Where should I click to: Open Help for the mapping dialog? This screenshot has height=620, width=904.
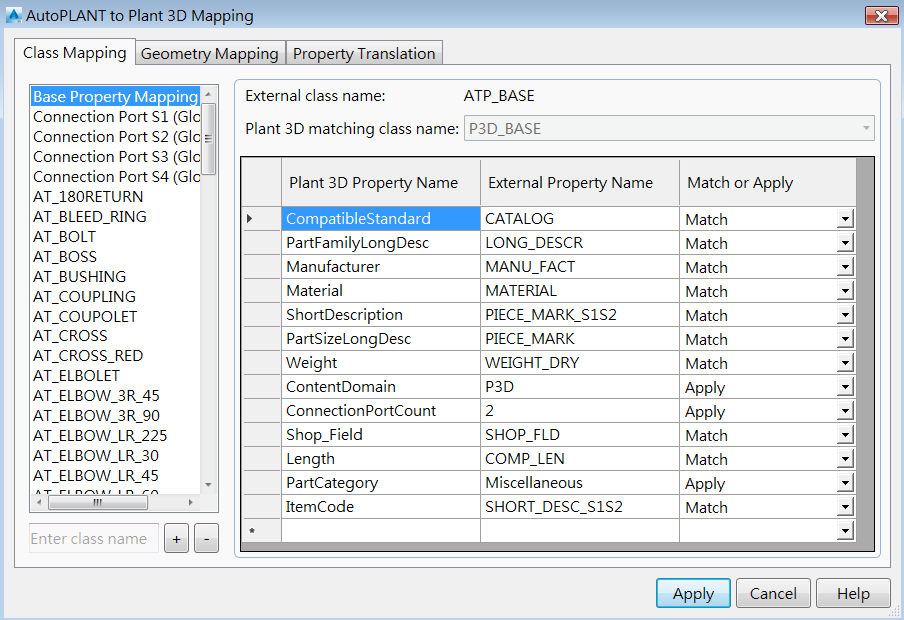coord(853,593)
